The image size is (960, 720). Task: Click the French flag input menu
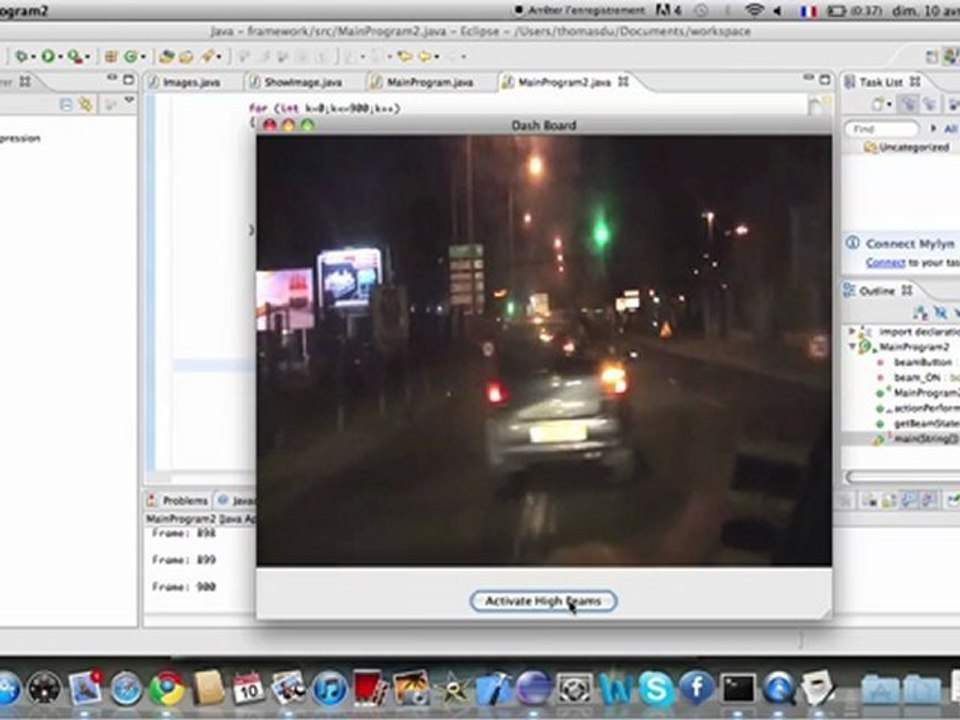coord(808,10)
